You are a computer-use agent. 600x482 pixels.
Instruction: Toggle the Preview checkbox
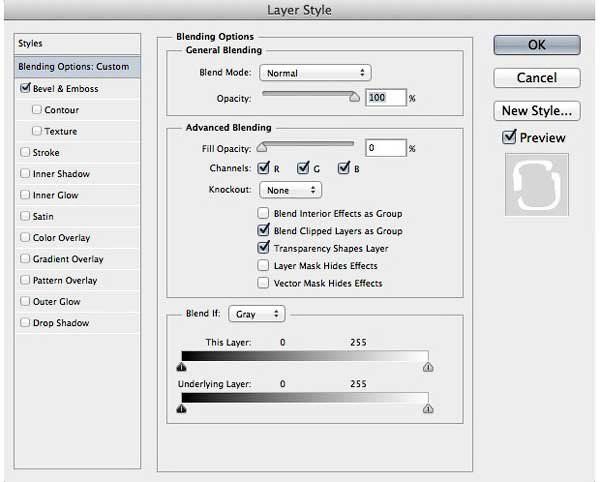coord(509,137)
